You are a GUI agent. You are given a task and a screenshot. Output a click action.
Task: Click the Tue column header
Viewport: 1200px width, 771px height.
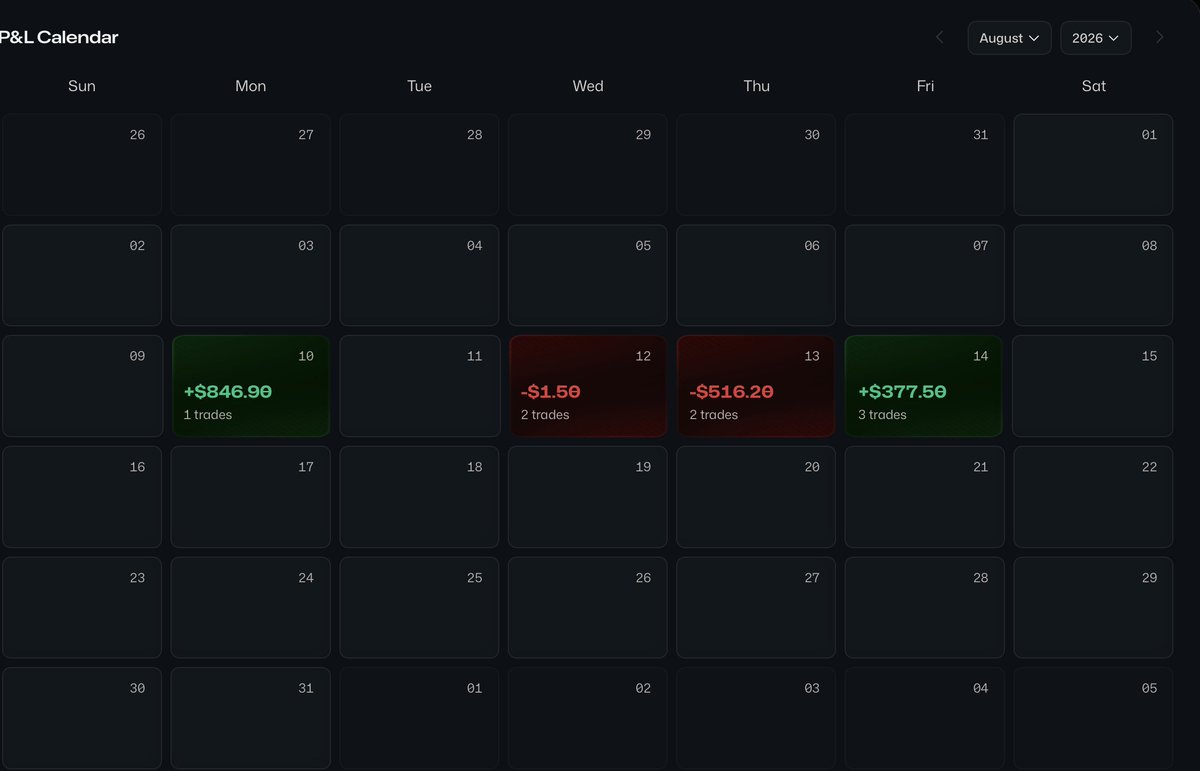click(419, 86)
